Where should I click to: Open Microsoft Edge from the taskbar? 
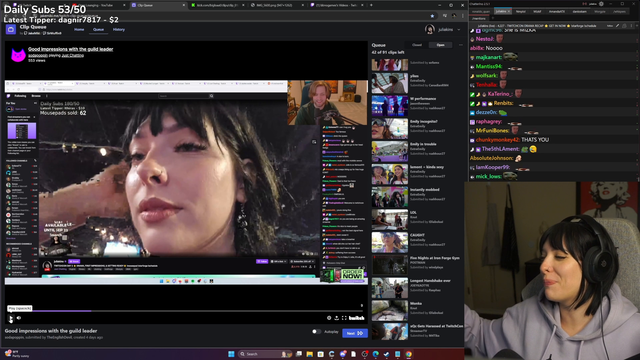[376, 354]
